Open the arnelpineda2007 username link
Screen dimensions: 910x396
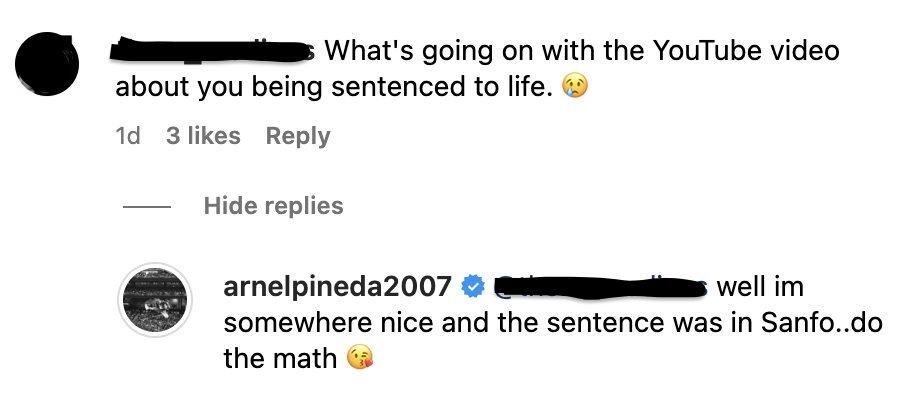tap(337, 287)
